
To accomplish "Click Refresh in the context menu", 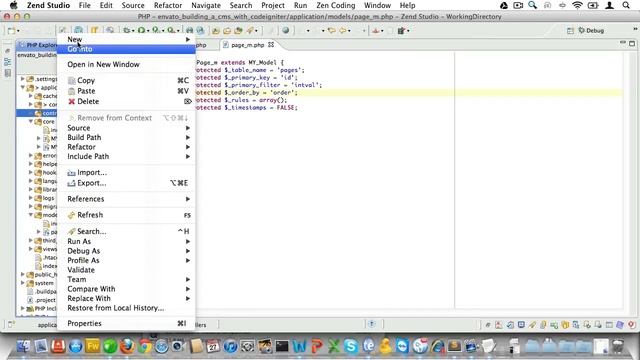I will click(x=126, y=215).
